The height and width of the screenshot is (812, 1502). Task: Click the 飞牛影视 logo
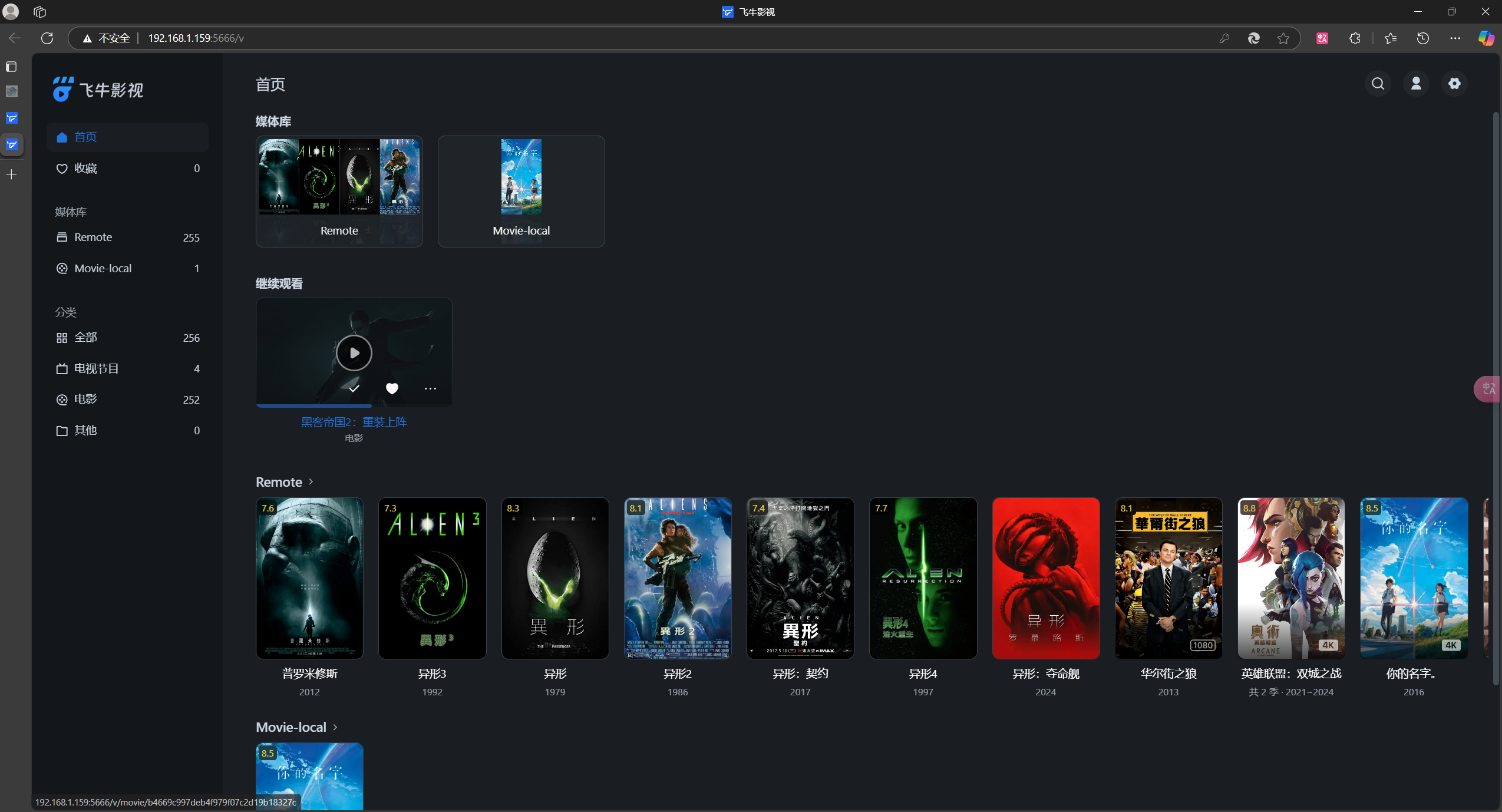click(98, 90)
